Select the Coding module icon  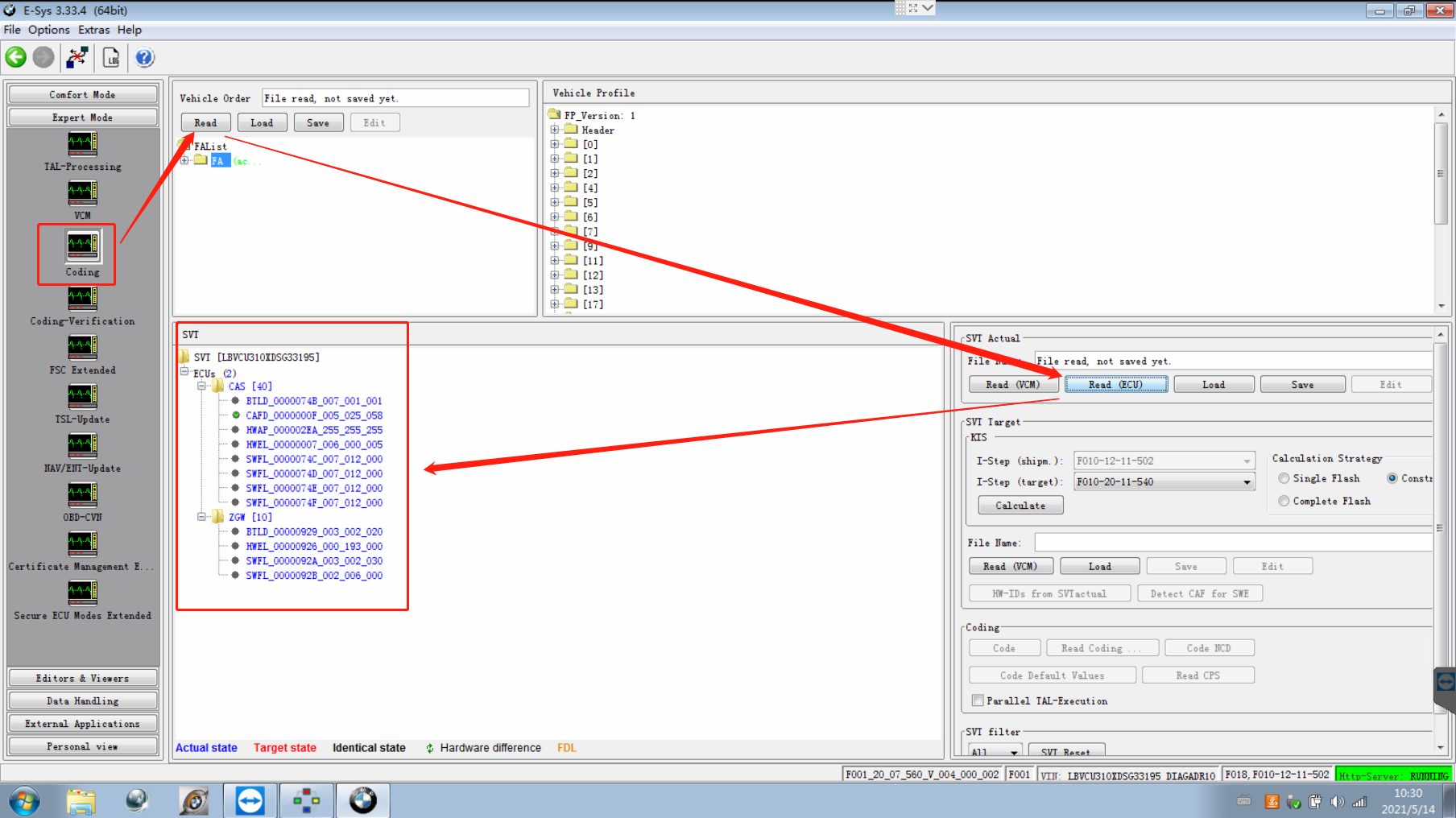[82, 246]
